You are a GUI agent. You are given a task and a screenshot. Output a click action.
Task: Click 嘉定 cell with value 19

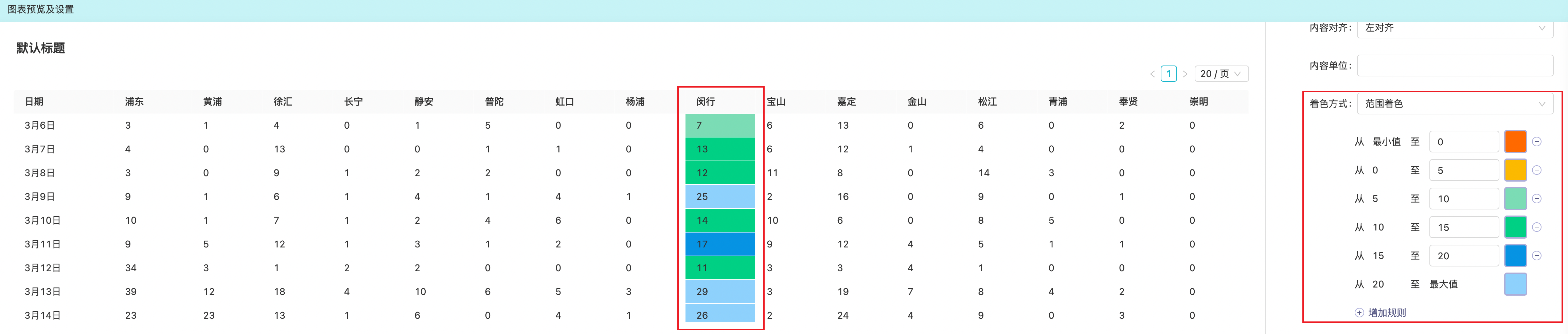[x=843, y=292]
